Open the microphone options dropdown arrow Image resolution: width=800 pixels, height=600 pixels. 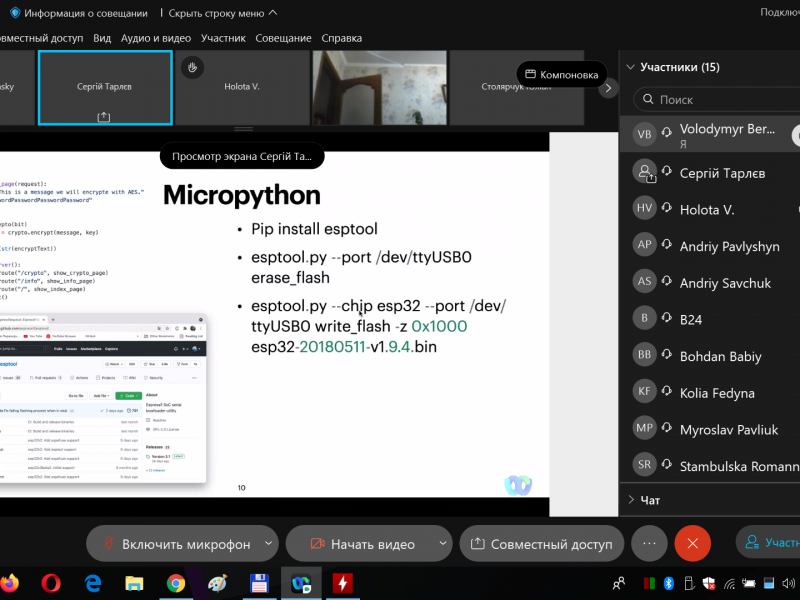[x=268, y=543]
